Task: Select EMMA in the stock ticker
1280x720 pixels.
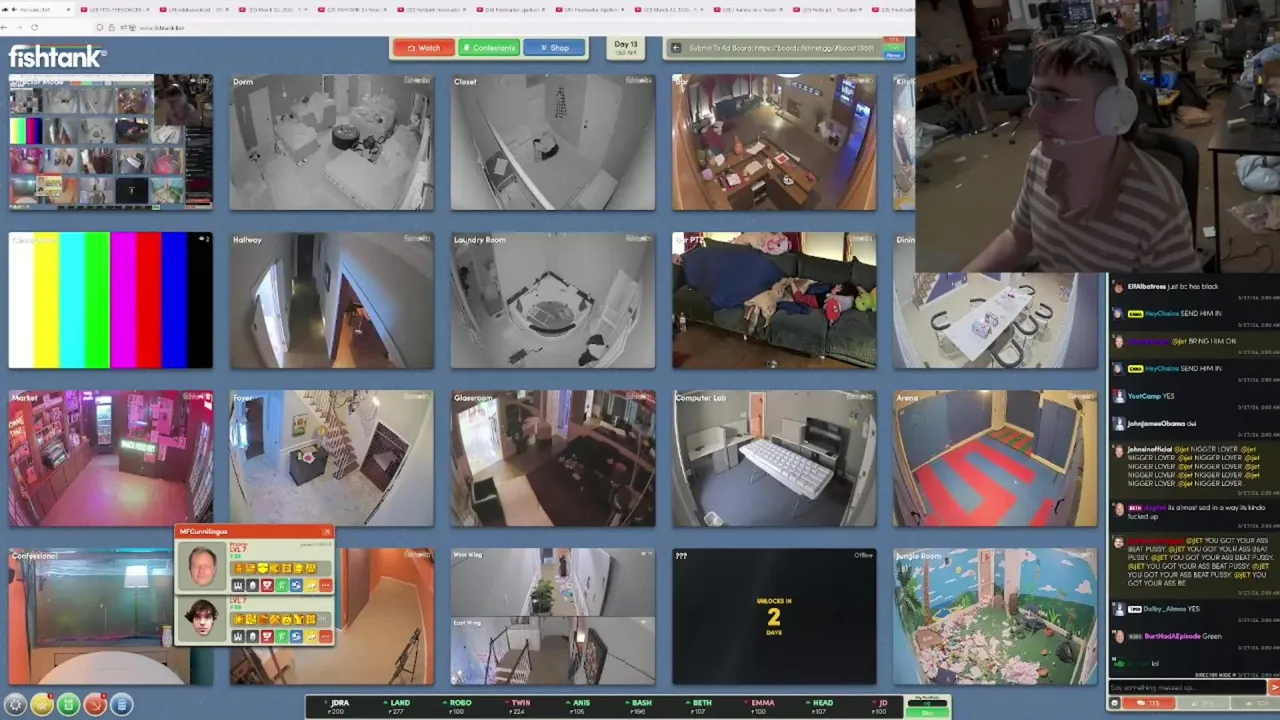Action: [760, 706]
